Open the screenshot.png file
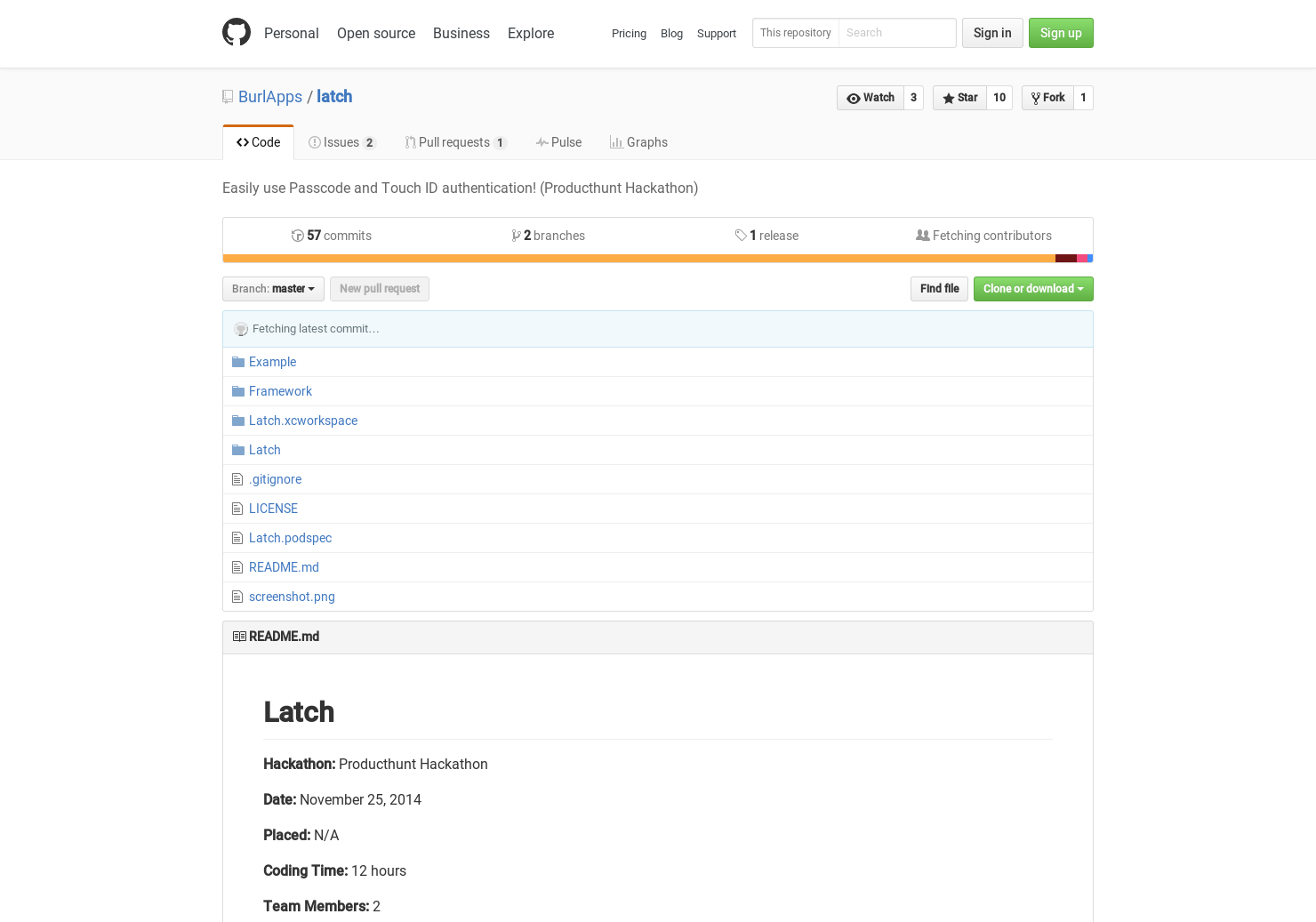 [292, 597]
